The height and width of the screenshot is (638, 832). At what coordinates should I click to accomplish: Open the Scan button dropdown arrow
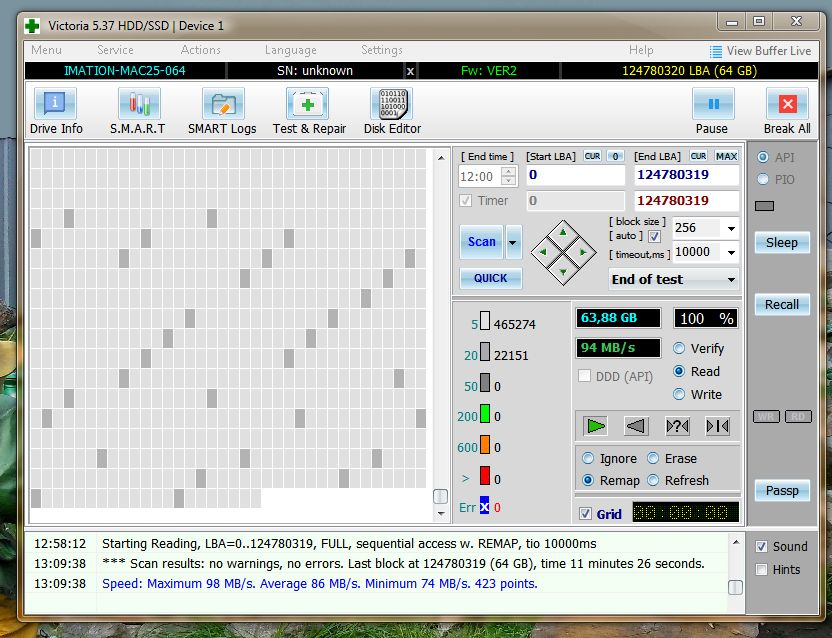click(513, 242)
